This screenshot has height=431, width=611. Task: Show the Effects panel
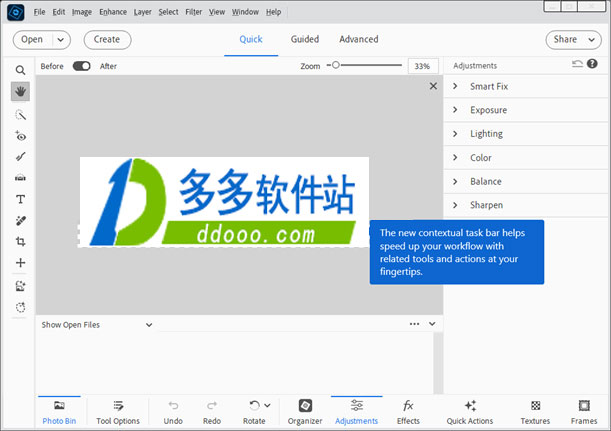(408, 412)
